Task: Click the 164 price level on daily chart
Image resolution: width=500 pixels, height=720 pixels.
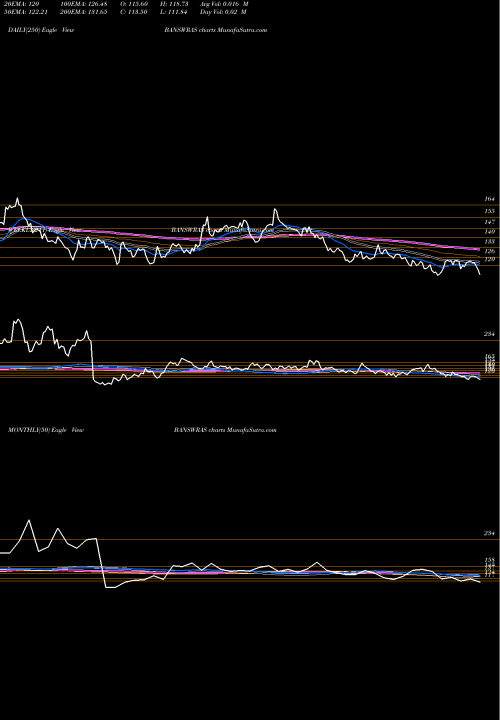Action: click(x=489, y=199)
